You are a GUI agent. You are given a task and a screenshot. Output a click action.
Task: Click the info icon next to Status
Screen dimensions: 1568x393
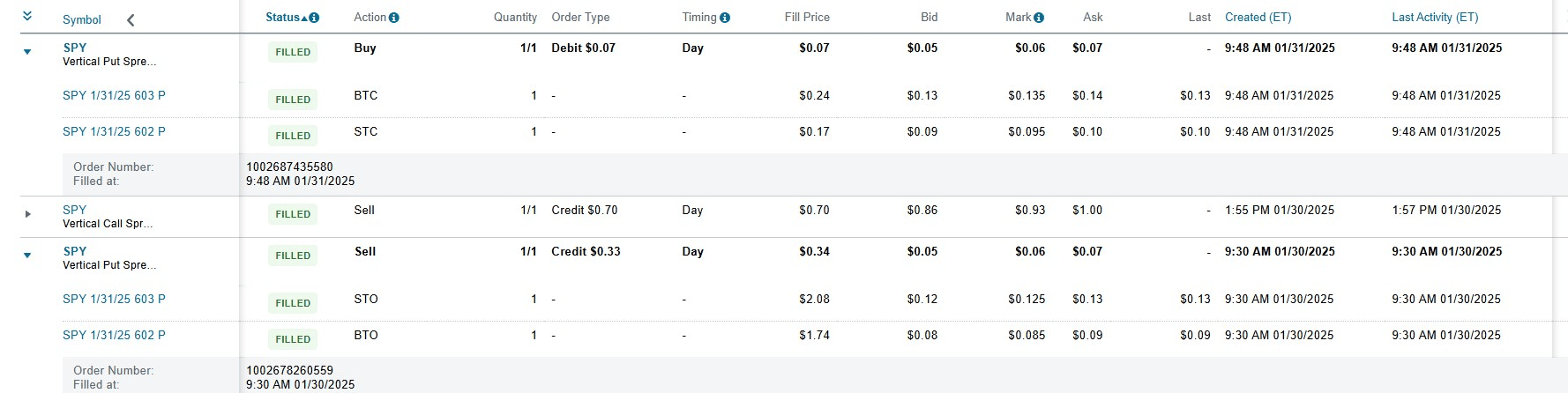[315, 18]
